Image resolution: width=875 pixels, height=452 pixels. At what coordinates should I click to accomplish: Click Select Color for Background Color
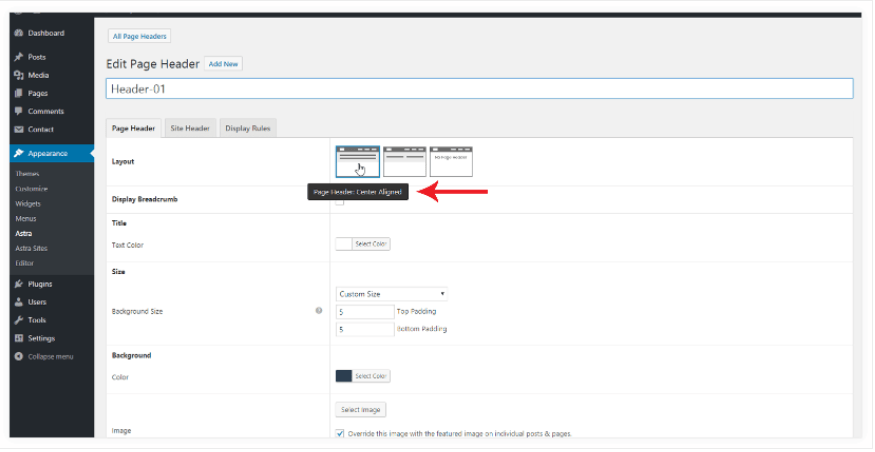[x=371, y=376]
